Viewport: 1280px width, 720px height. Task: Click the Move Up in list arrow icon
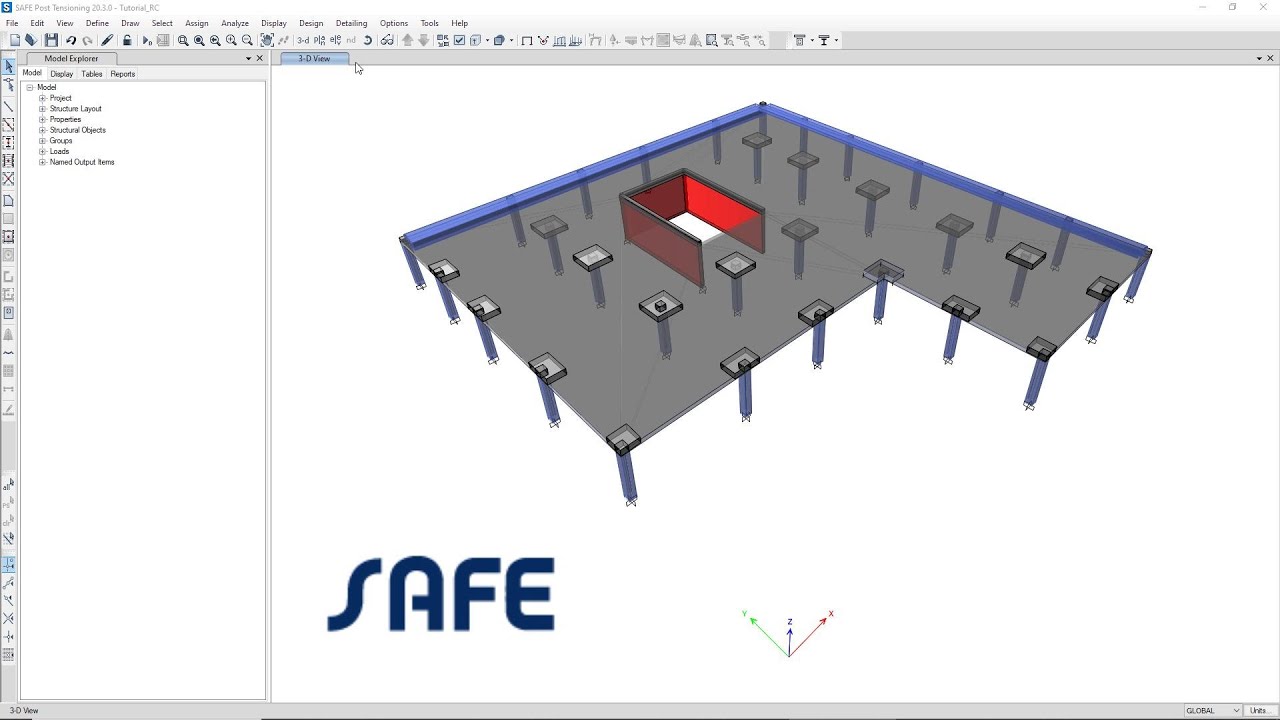click(407, 40)
